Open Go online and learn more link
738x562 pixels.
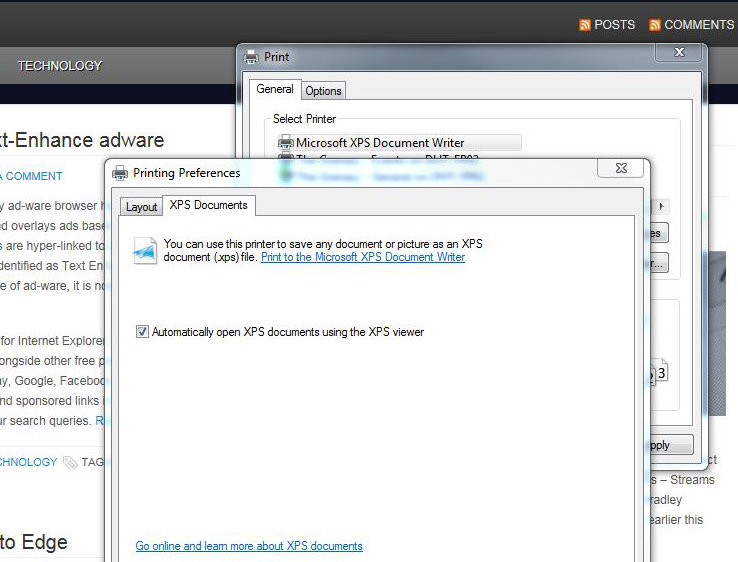tap(249, 546)
